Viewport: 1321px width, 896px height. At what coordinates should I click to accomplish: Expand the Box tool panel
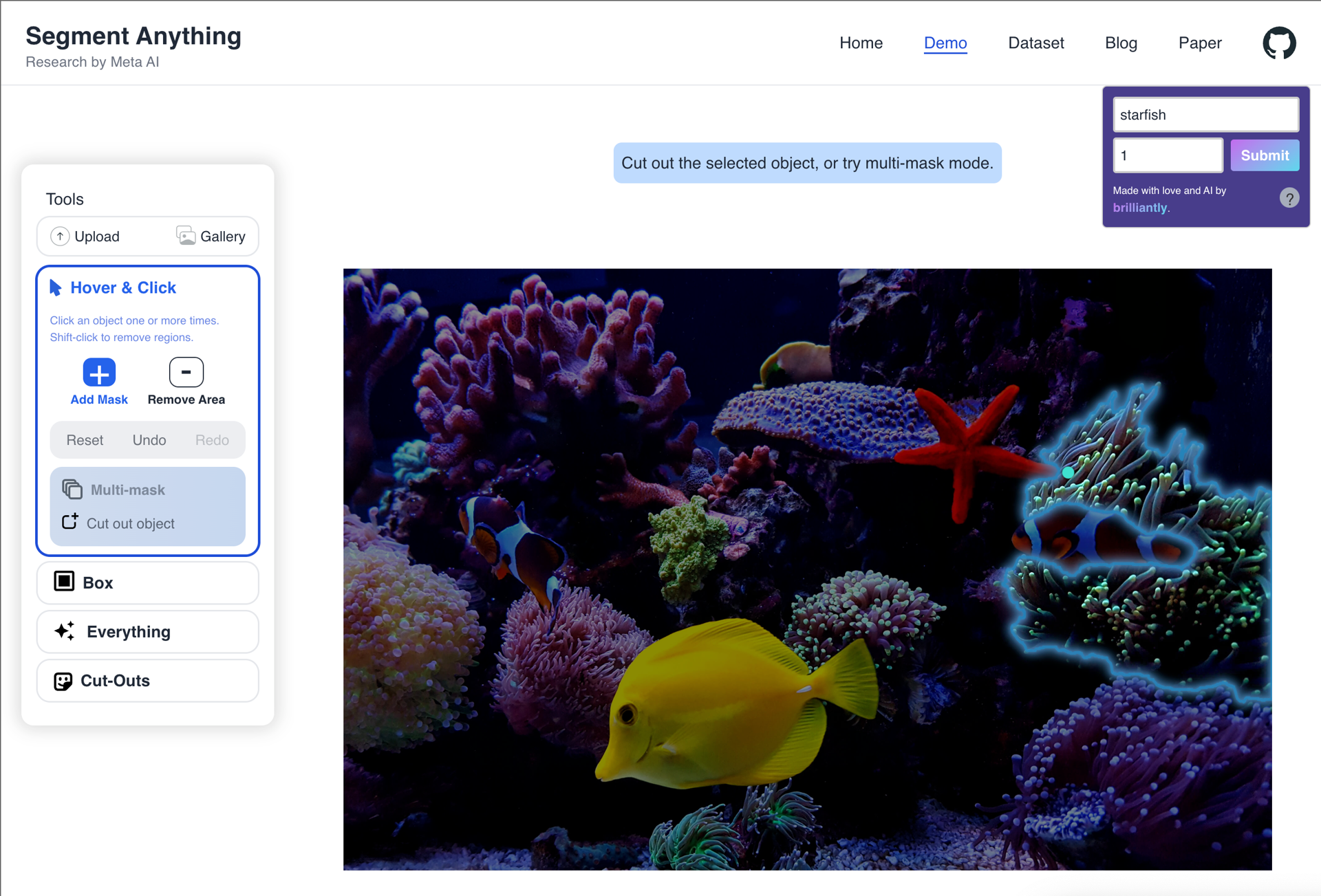[148, 582]
